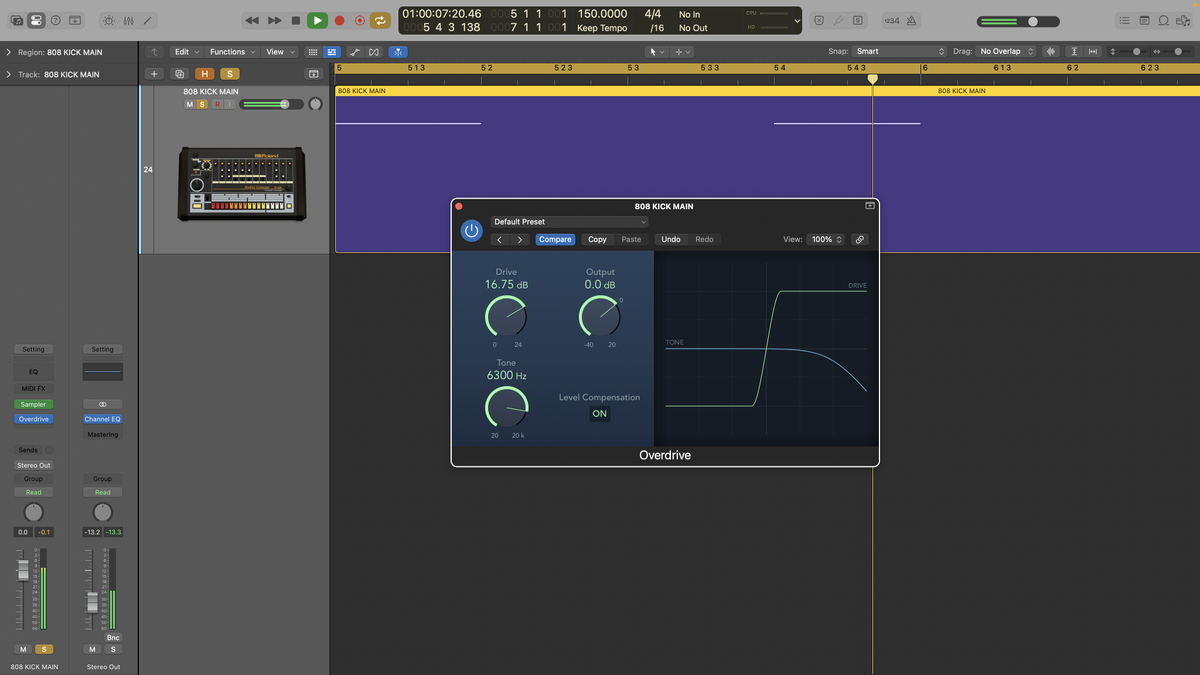
Task: Click the Drive knob
Action: tap(506, 317)
